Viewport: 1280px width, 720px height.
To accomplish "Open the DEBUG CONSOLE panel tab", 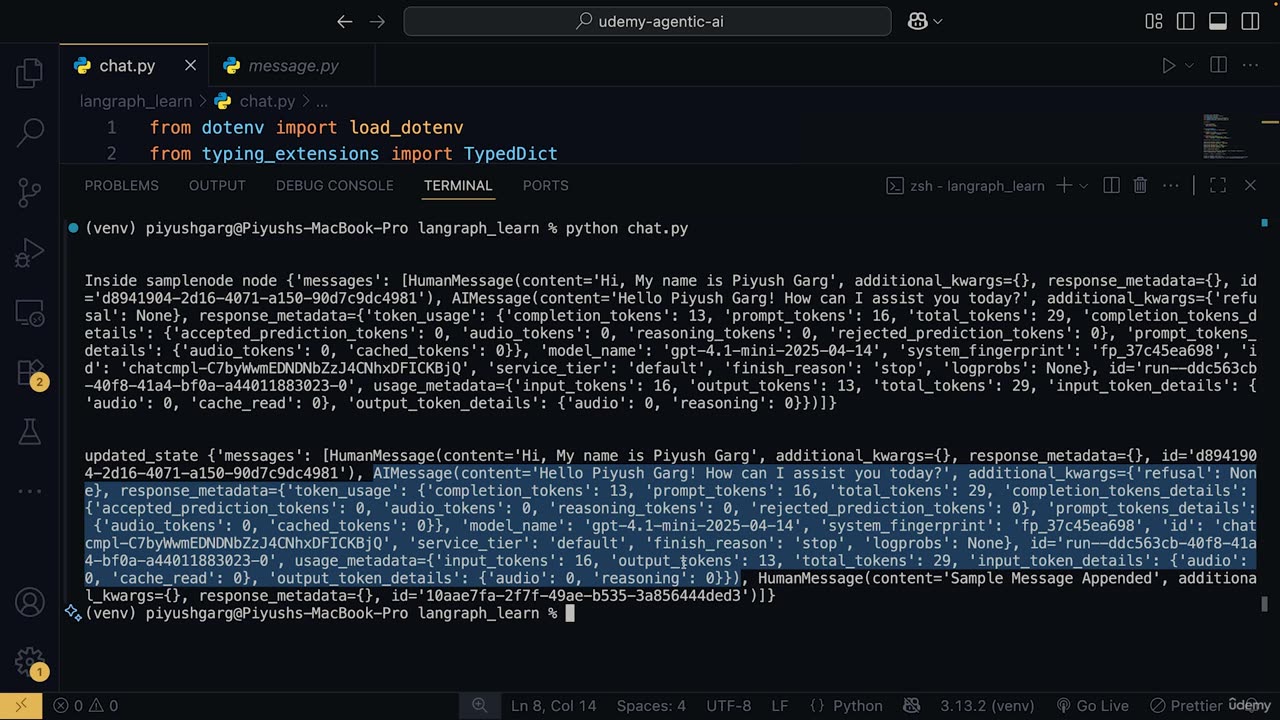I will pos(334,185).
